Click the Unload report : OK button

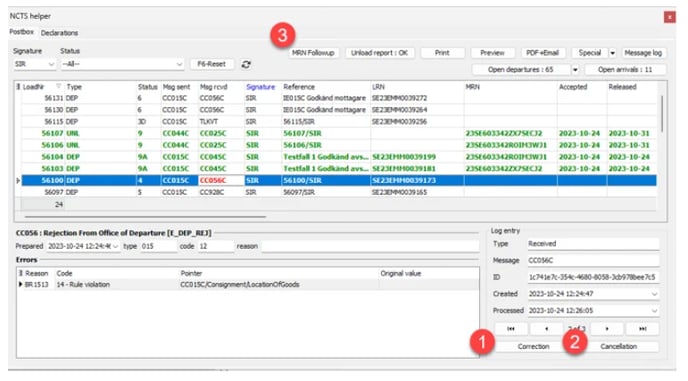379,53
